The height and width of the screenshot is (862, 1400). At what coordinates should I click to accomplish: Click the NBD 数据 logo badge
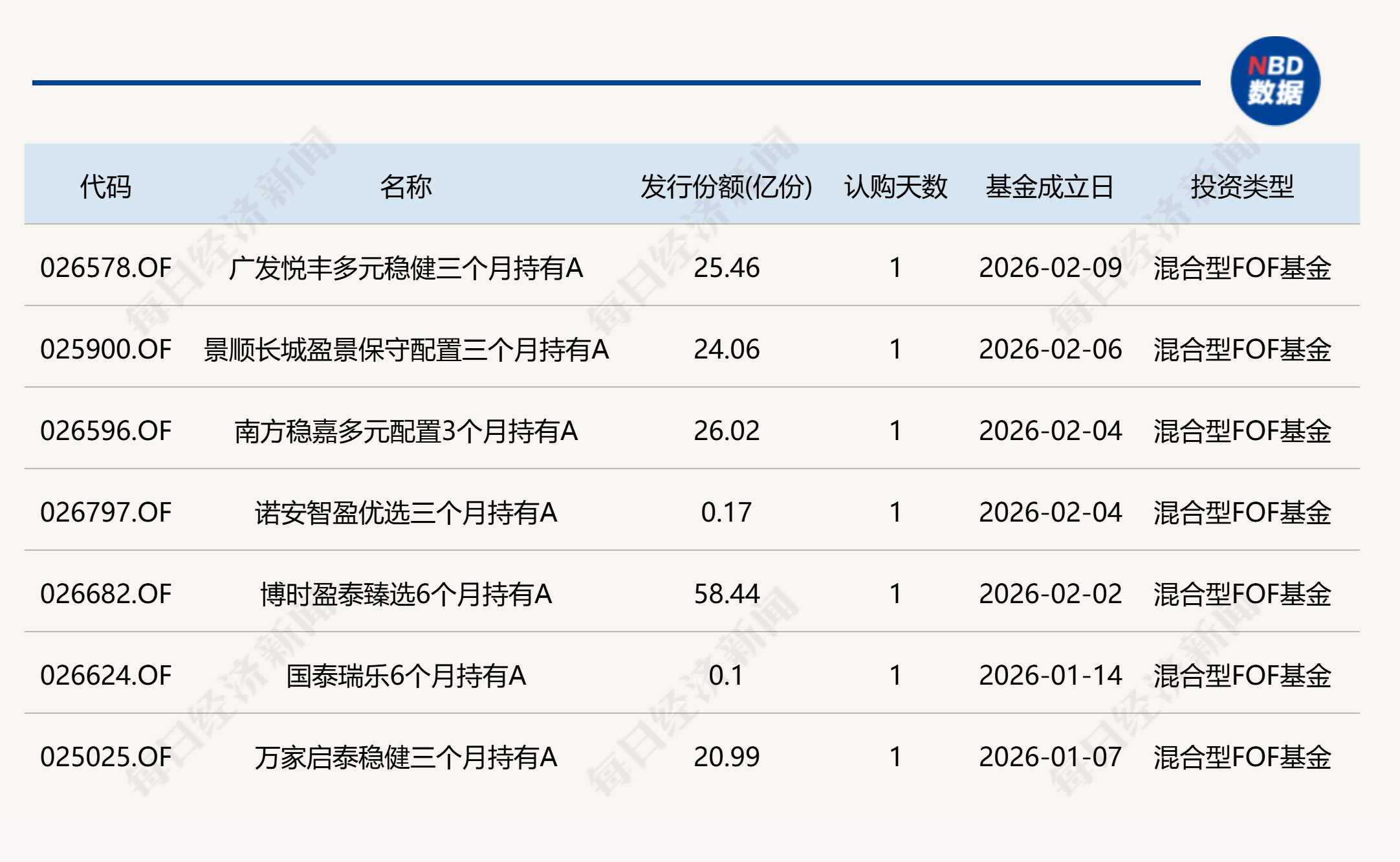coord(1275,81)
